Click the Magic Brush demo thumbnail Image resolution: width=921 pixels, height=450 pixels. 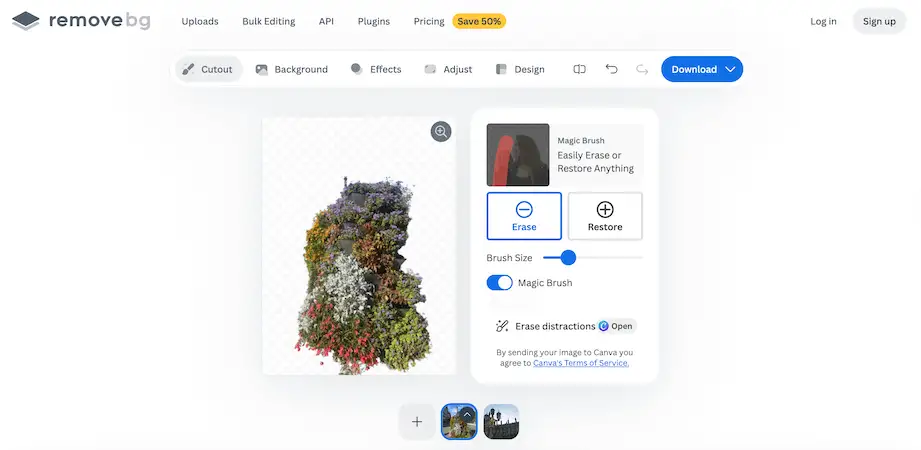[x=518, y=155]
